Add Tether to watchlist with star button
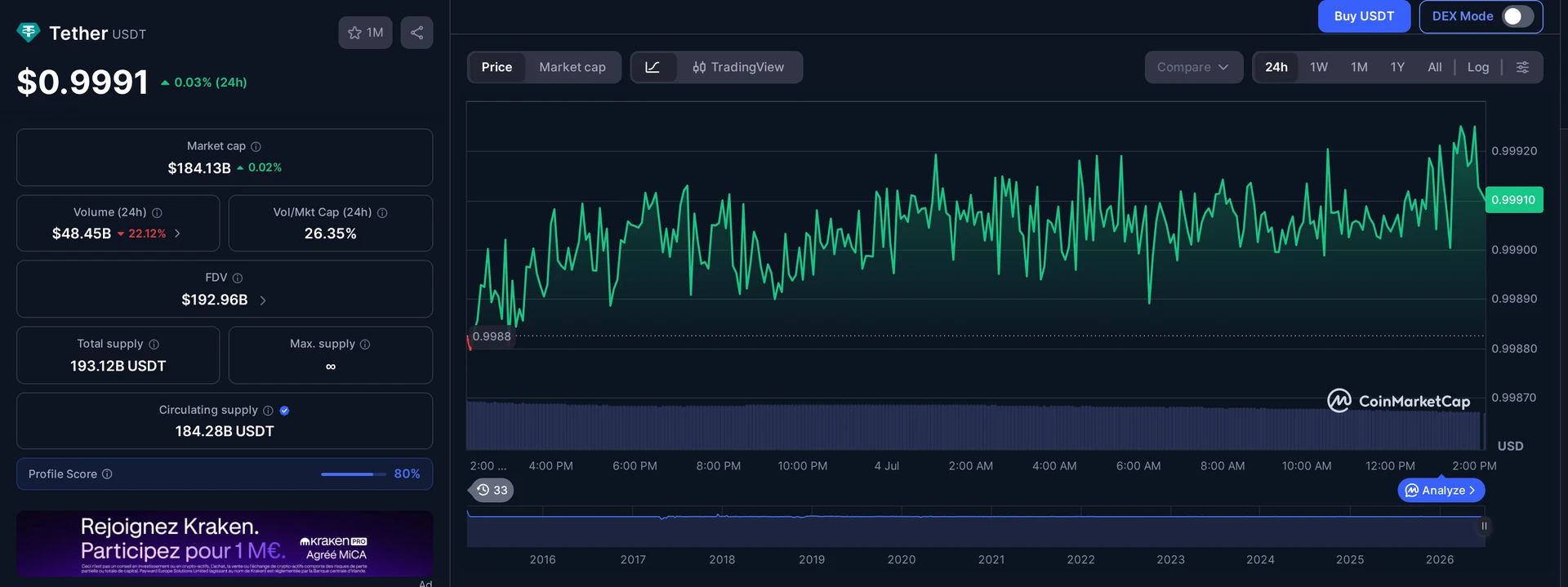The image size is (1568, 587). (365, 33)
